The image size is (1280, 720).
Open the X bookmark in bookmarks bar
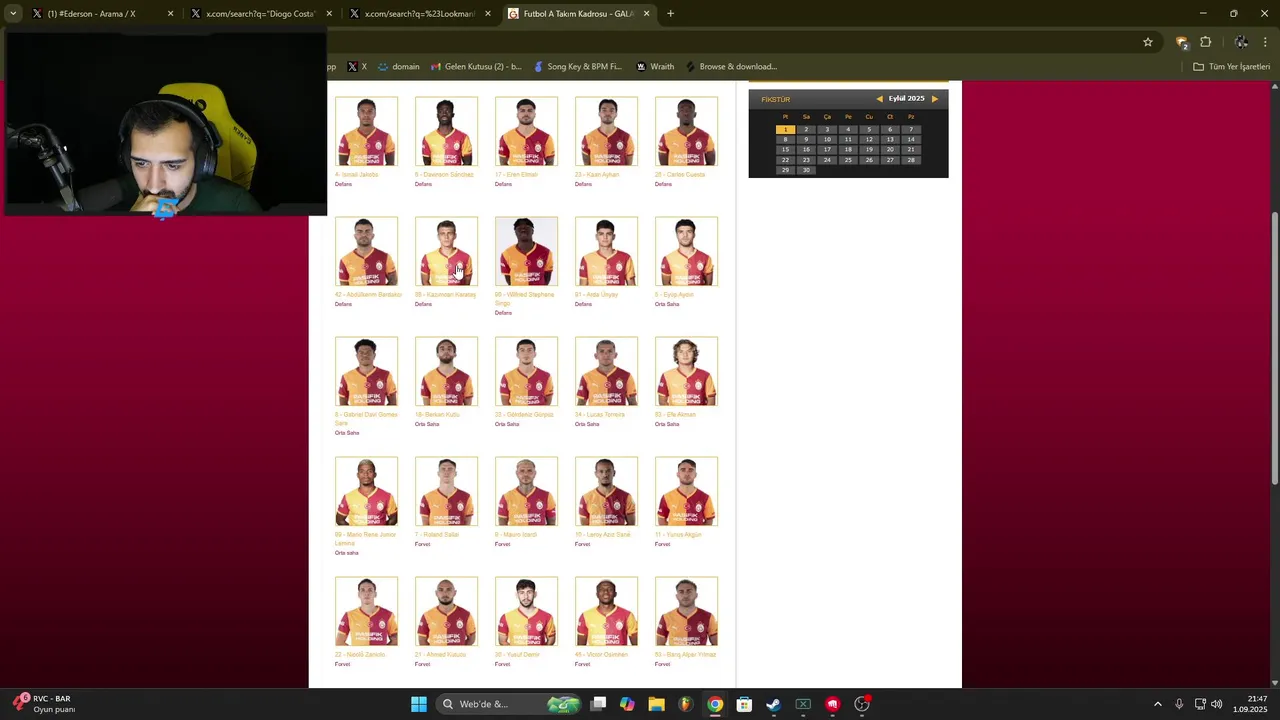point(357,67)
